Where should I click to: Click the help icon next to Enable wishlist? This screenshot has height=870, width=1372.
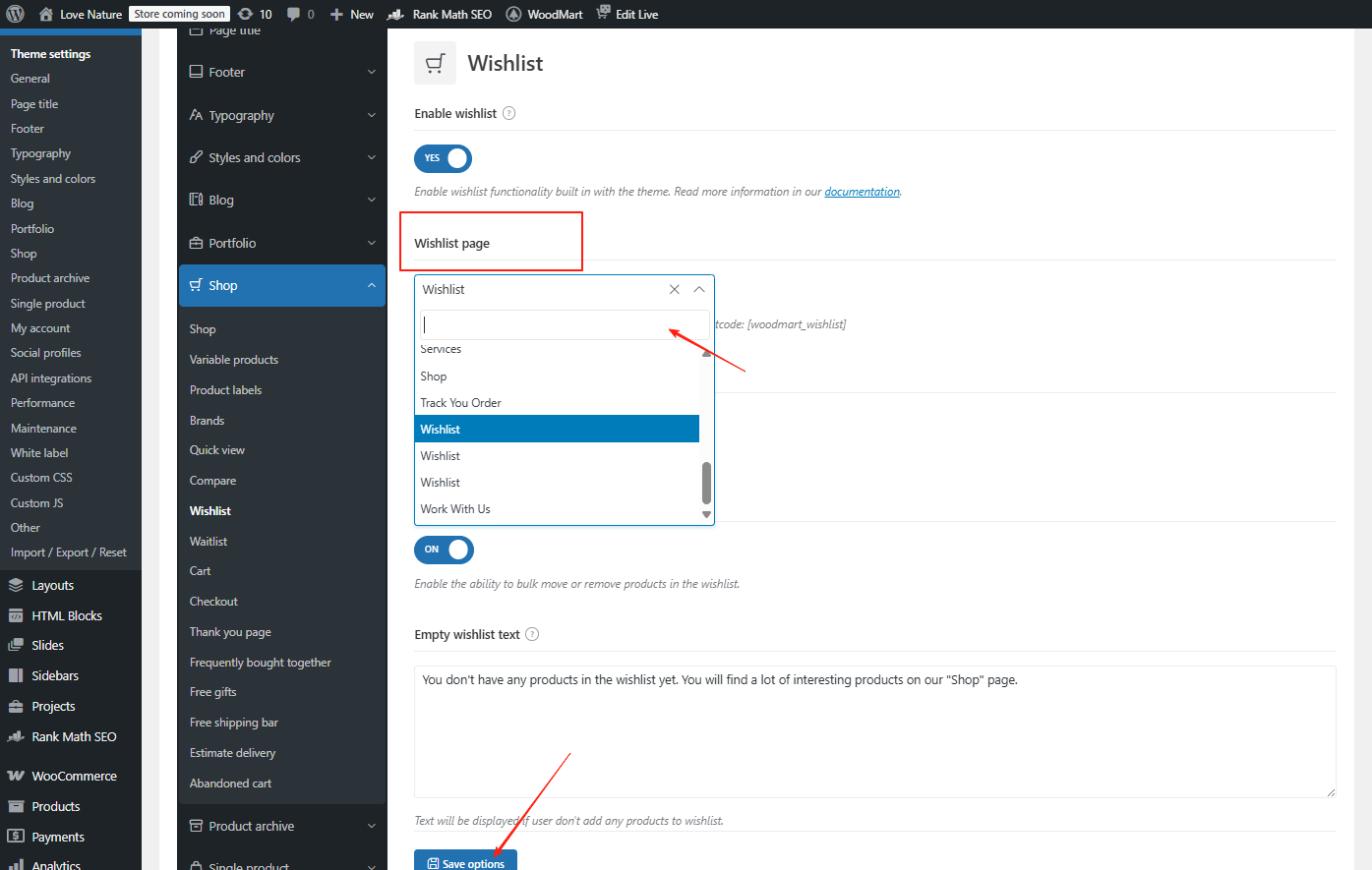click(508, 113)
